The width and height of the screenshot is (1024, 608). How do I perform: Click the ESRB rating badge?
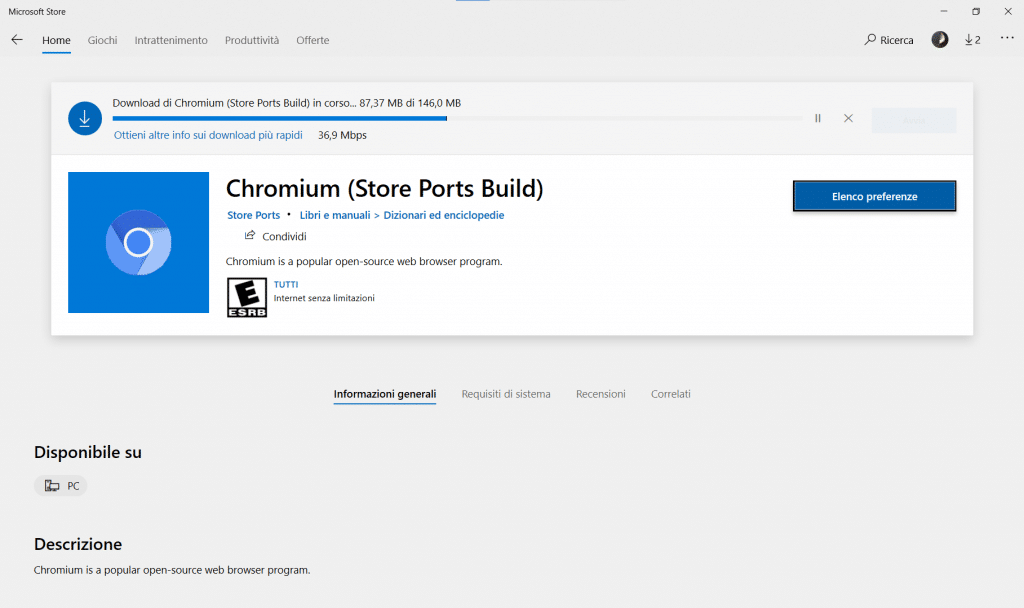click(x=247, y=297)
